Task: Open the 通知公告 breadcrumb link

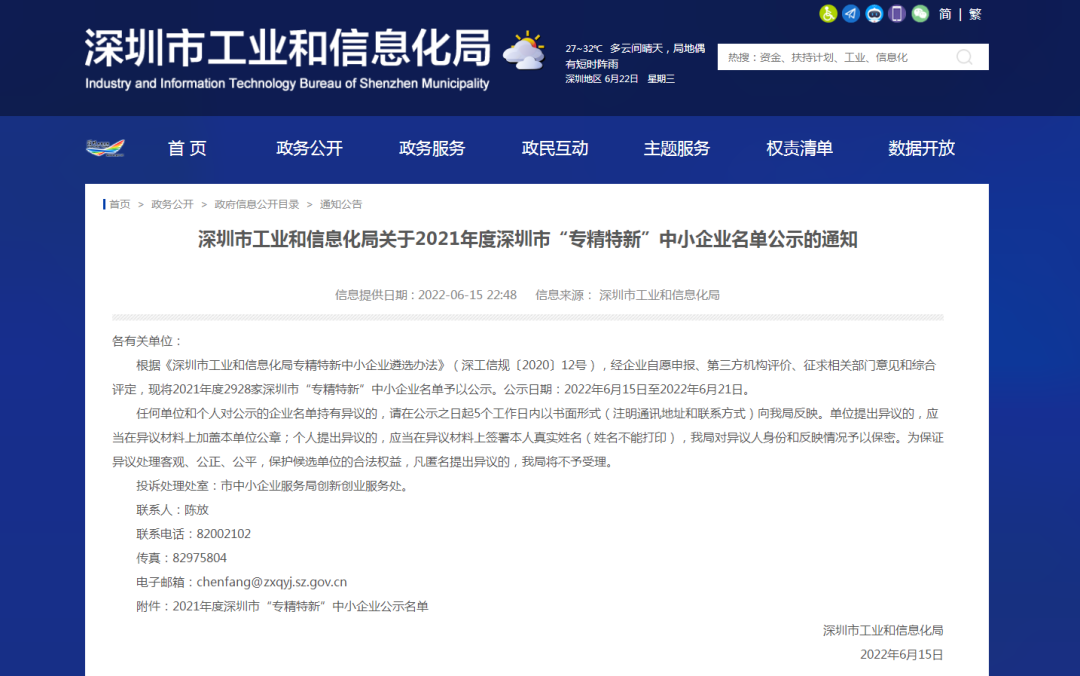Action: point(340,203)
